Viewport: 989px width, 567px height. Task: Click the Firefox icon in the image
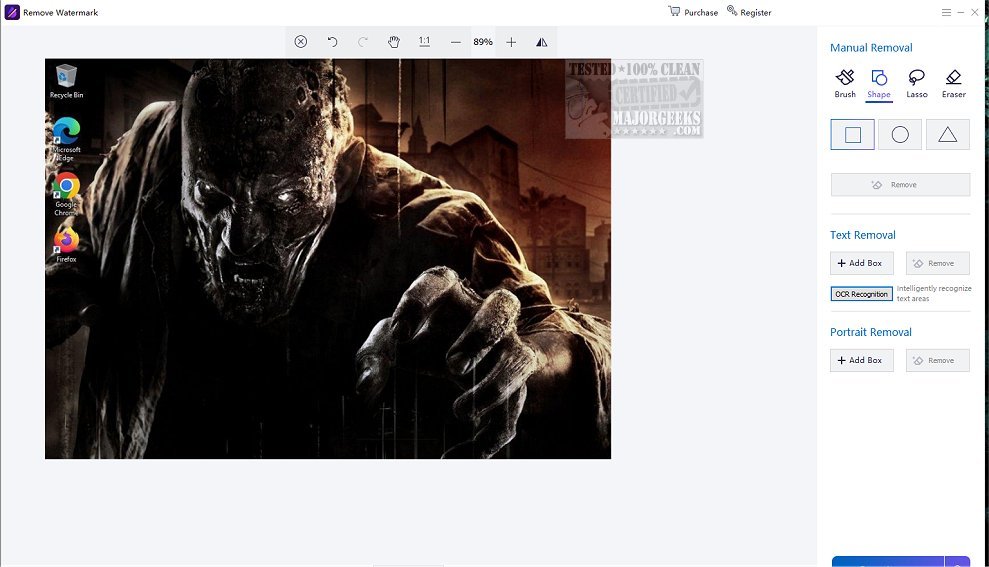coord(66,245)
